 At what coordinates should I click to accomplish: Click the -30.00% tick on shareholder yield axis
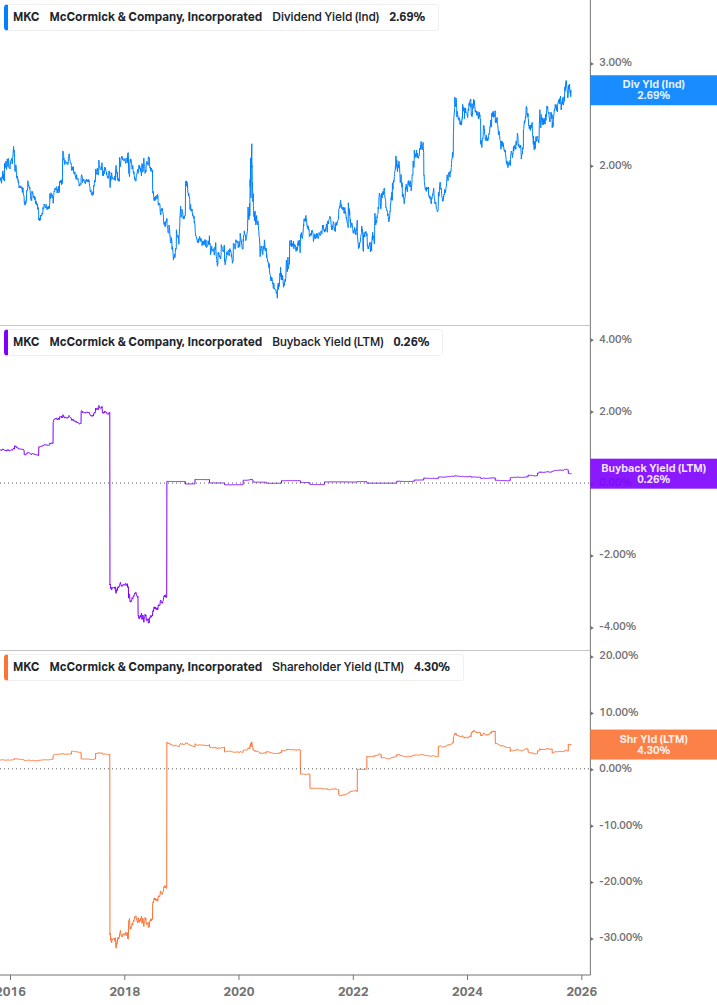coord(616,938)
